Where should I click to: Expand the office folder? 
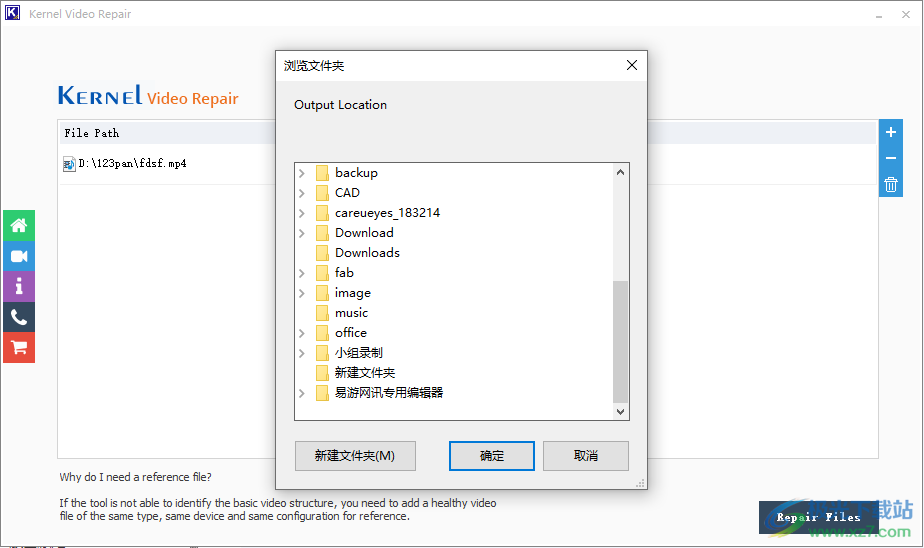302,334
